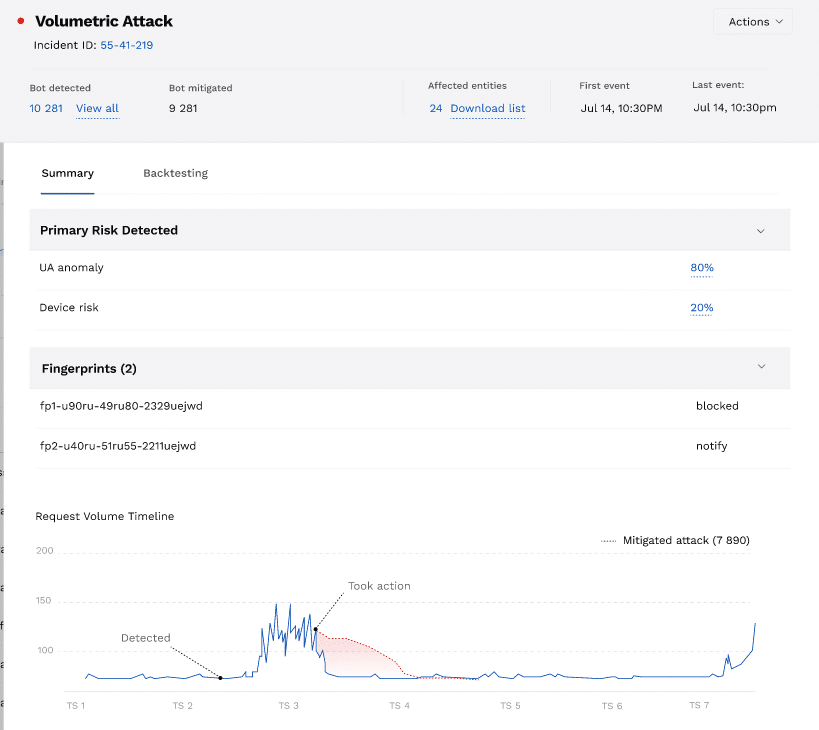The width and height of the screenshot is (819, 730).
Task: Click the UA anomaly 80% value
Action: coord(701,268)
